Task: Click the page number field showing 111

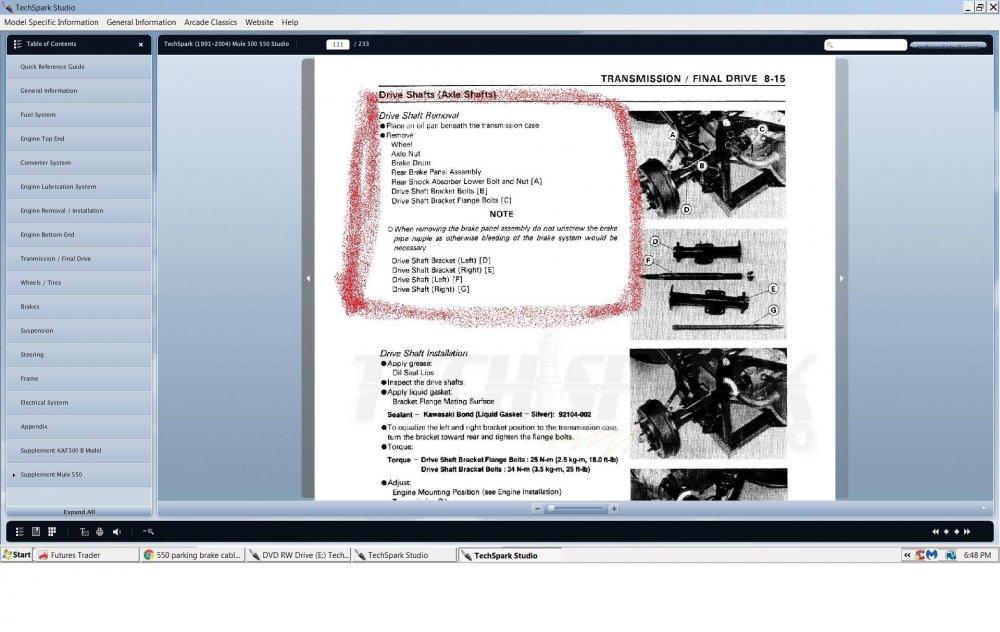Action: pos(337,45)
